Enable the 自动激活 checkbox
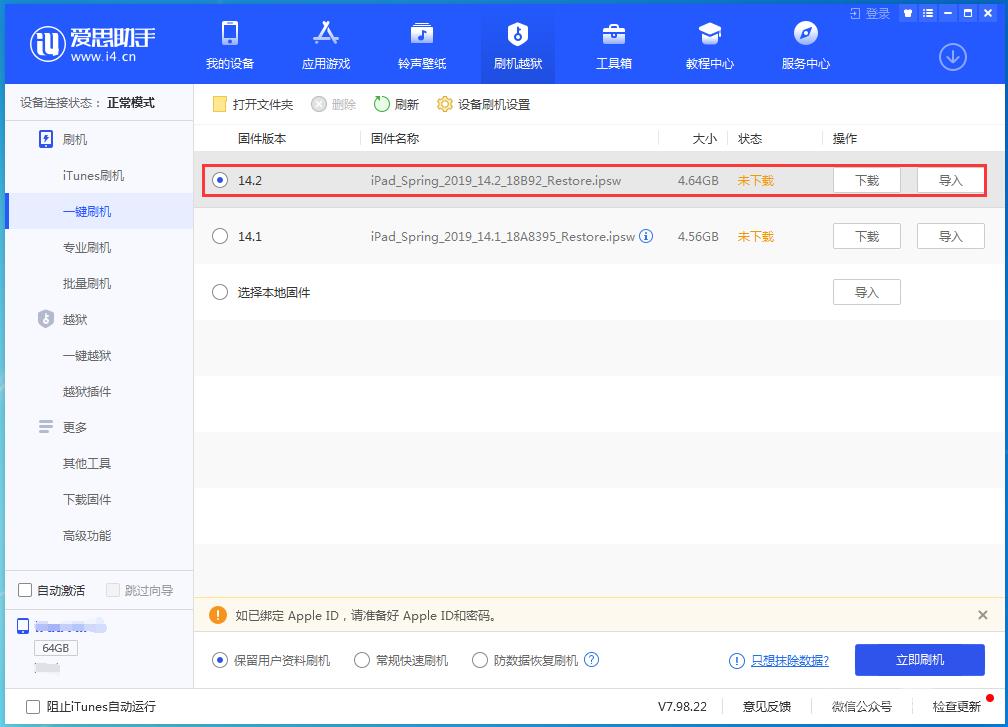Image resolution: width=1008 pixels, height=727 pixels. (24, 590)
